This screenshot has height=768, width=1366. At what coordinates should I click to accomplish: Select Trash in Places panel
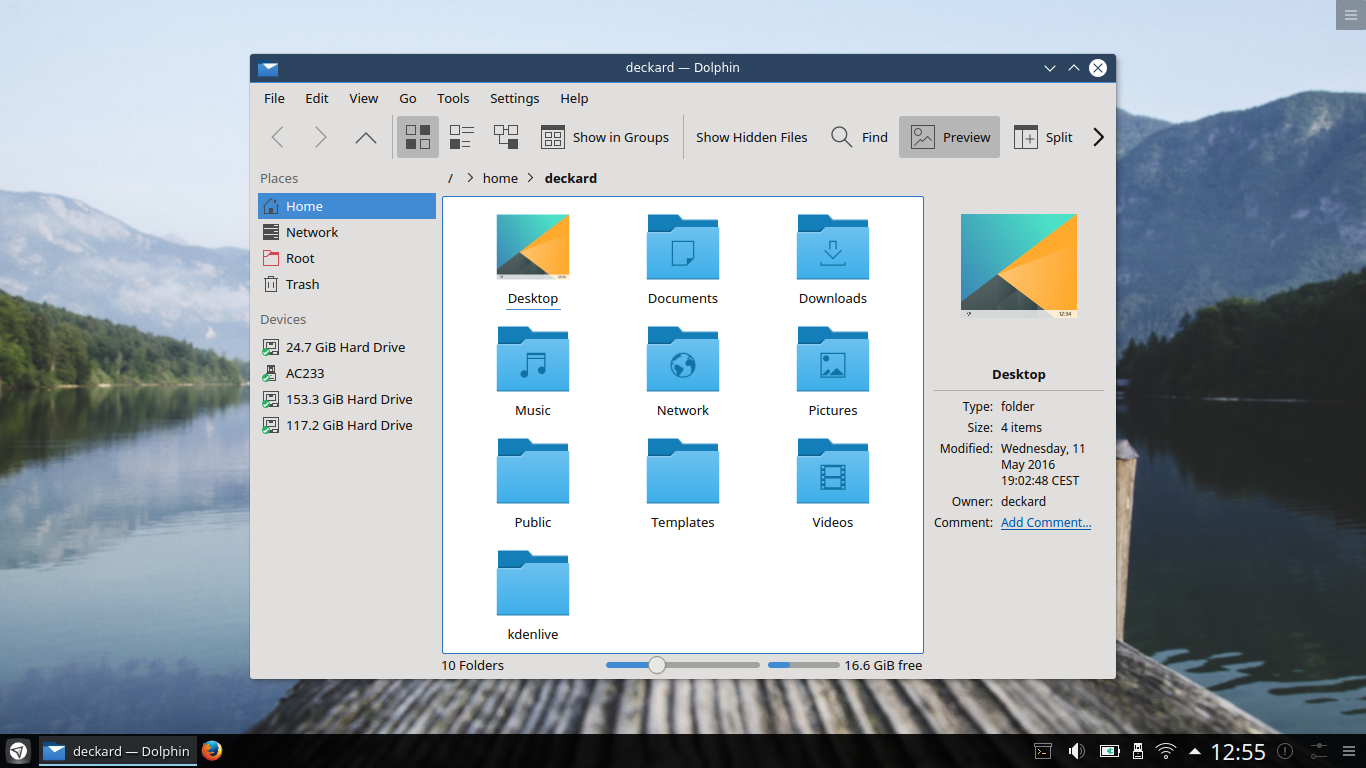[347, 284]
